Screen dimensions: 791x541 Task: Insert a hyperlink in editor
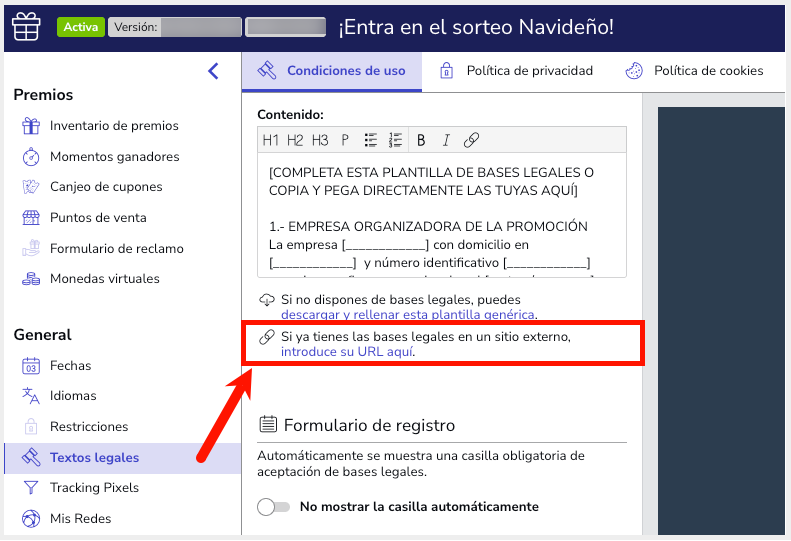(x=471, y=140)
